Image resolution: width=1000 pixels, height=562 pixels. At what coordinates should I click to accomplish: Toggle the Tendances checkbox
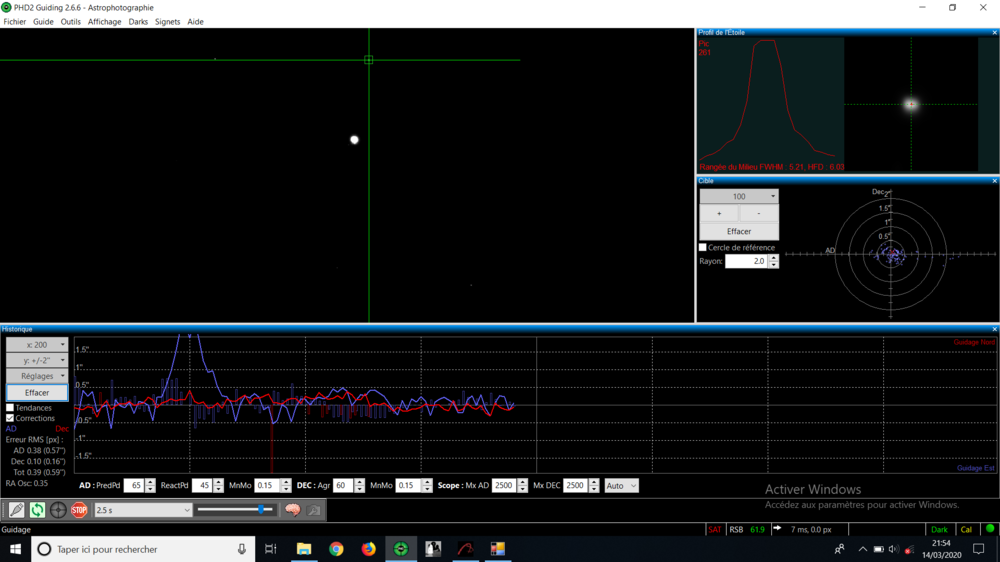coord(10,408)
